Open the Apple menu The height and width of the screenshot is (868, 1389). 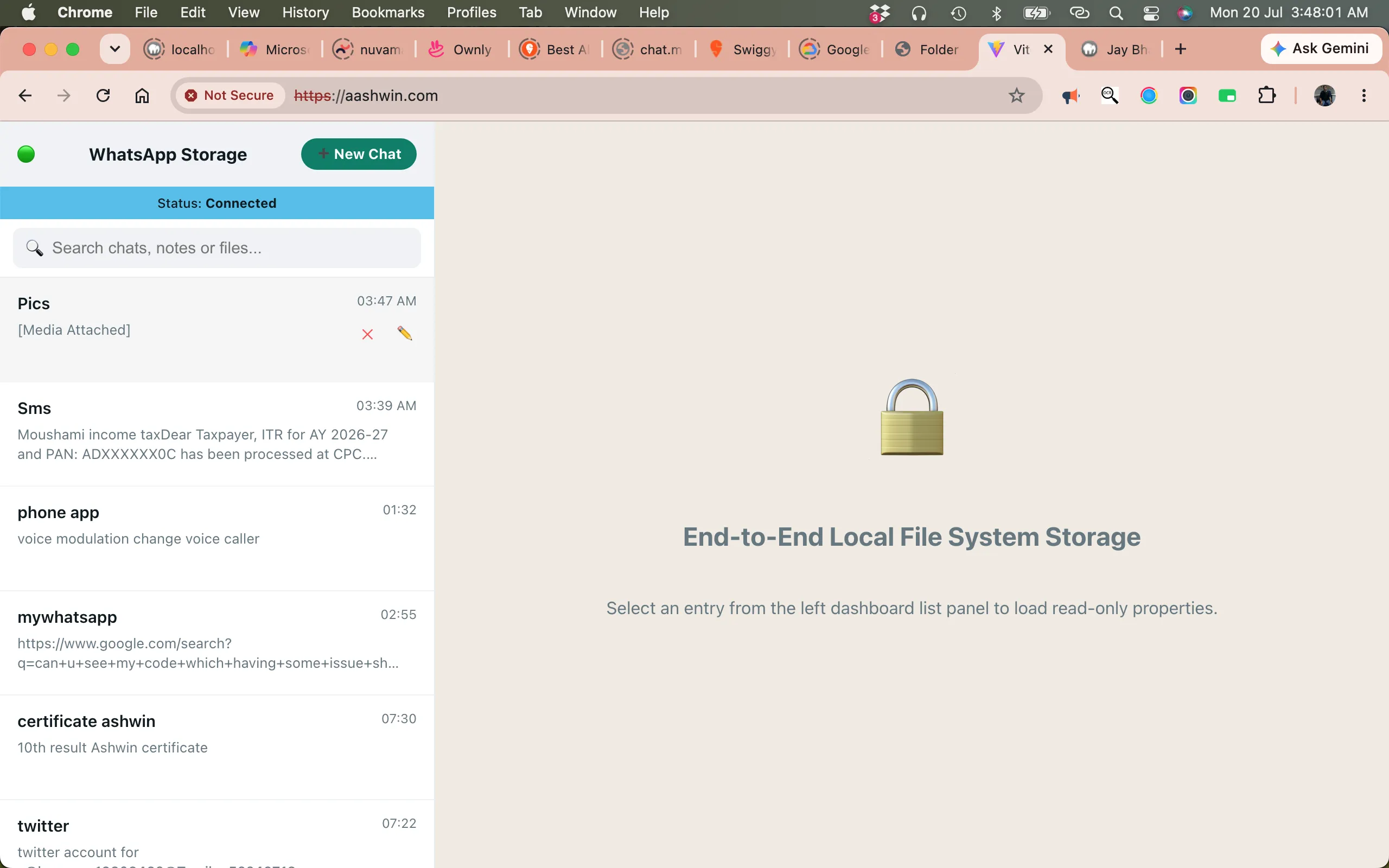[x=29, y=12]
